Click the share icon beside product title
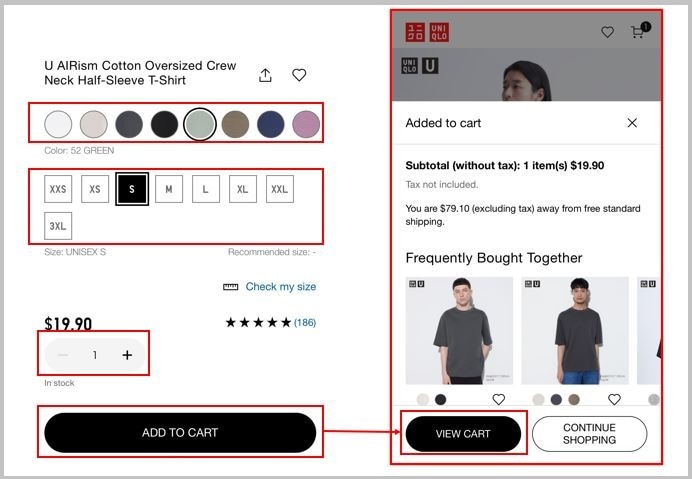 (265, 75)
